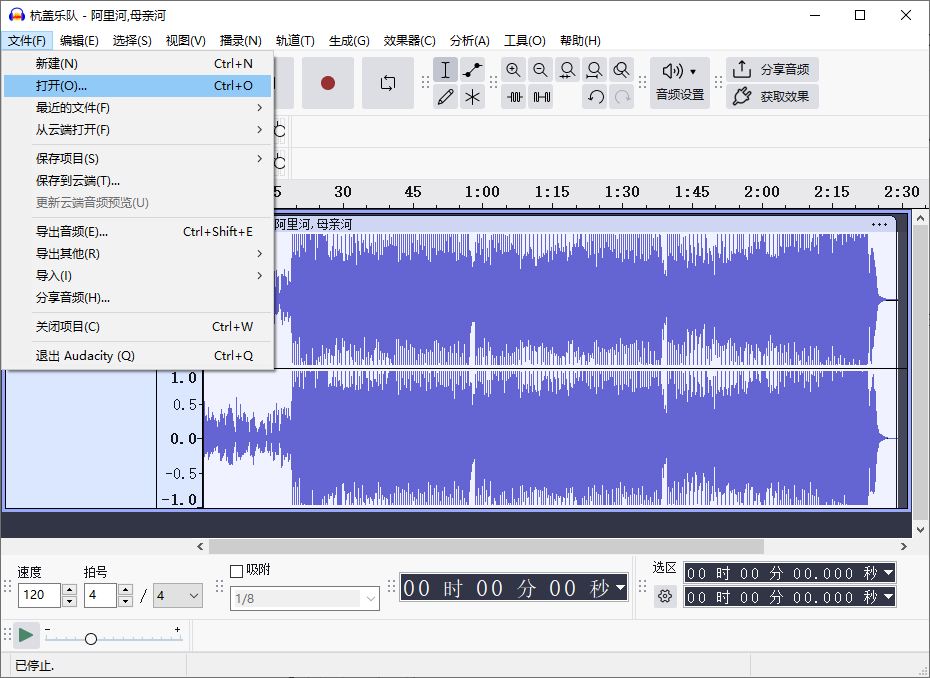Click the 分享音频 toolbar button
This screenshot has width=930, height=678.
[772, 70]
